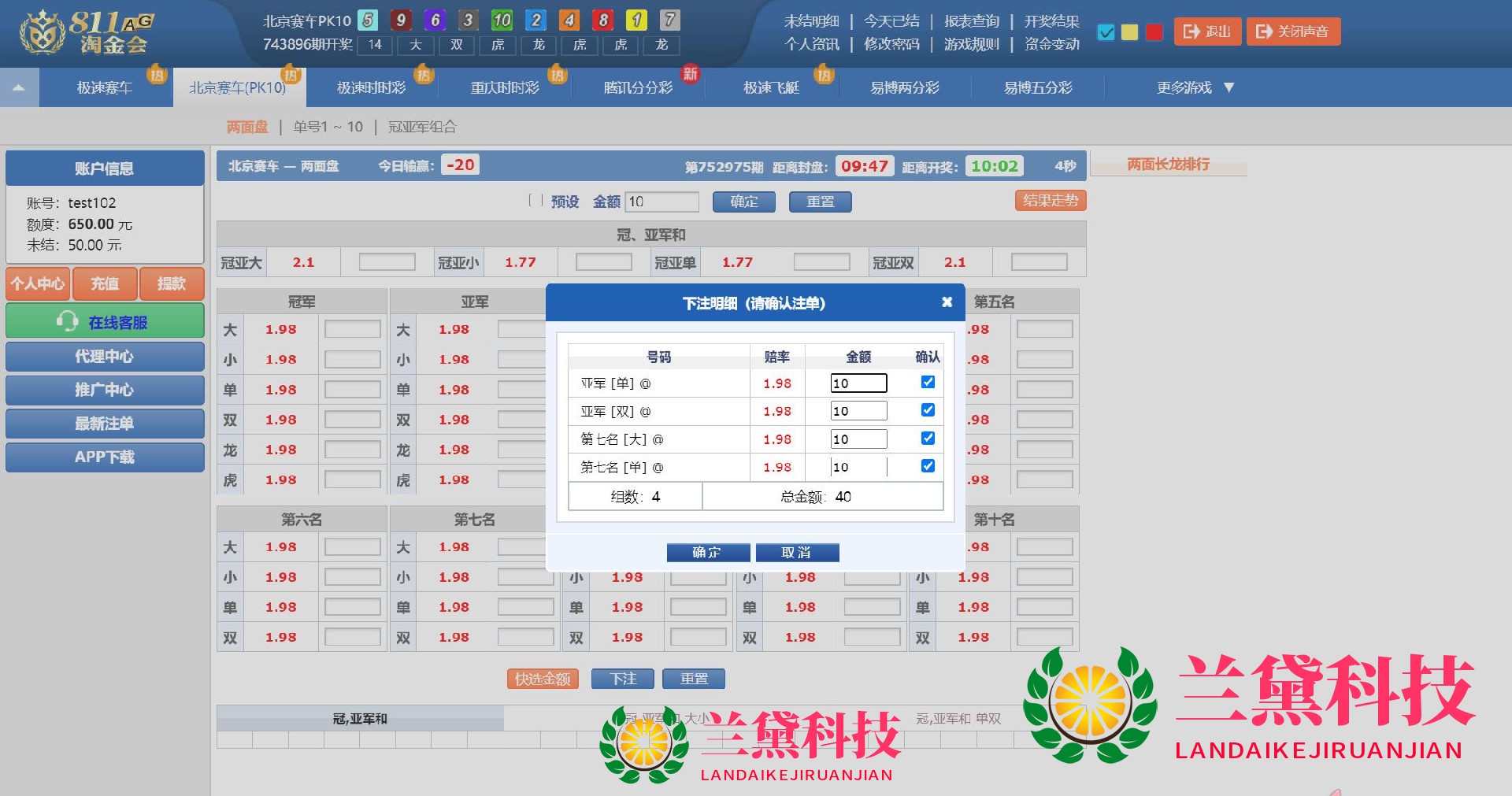Select the yellow theme color swatch
The image size is (1512, 796).
pyautogui.click(x=1129, y=32)
